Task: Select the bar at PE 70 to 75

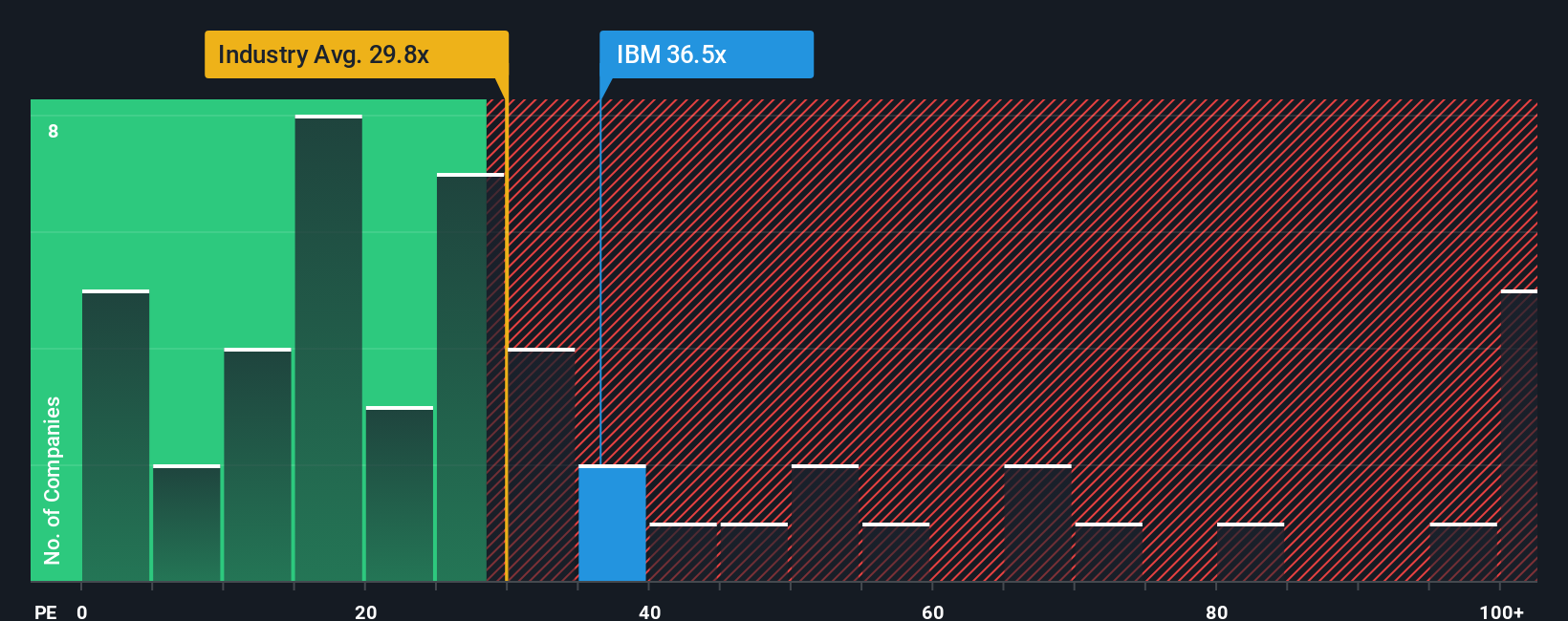Action: pos(1109,552)
